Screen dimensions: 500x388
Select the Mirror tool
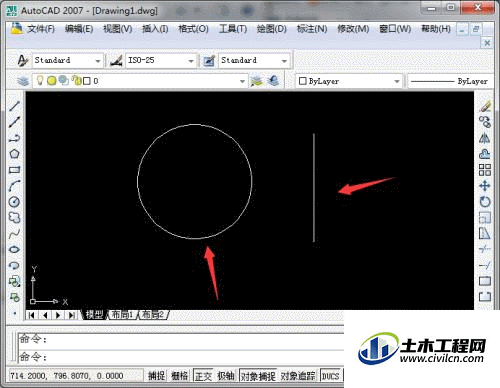click(x=485, y=138)
